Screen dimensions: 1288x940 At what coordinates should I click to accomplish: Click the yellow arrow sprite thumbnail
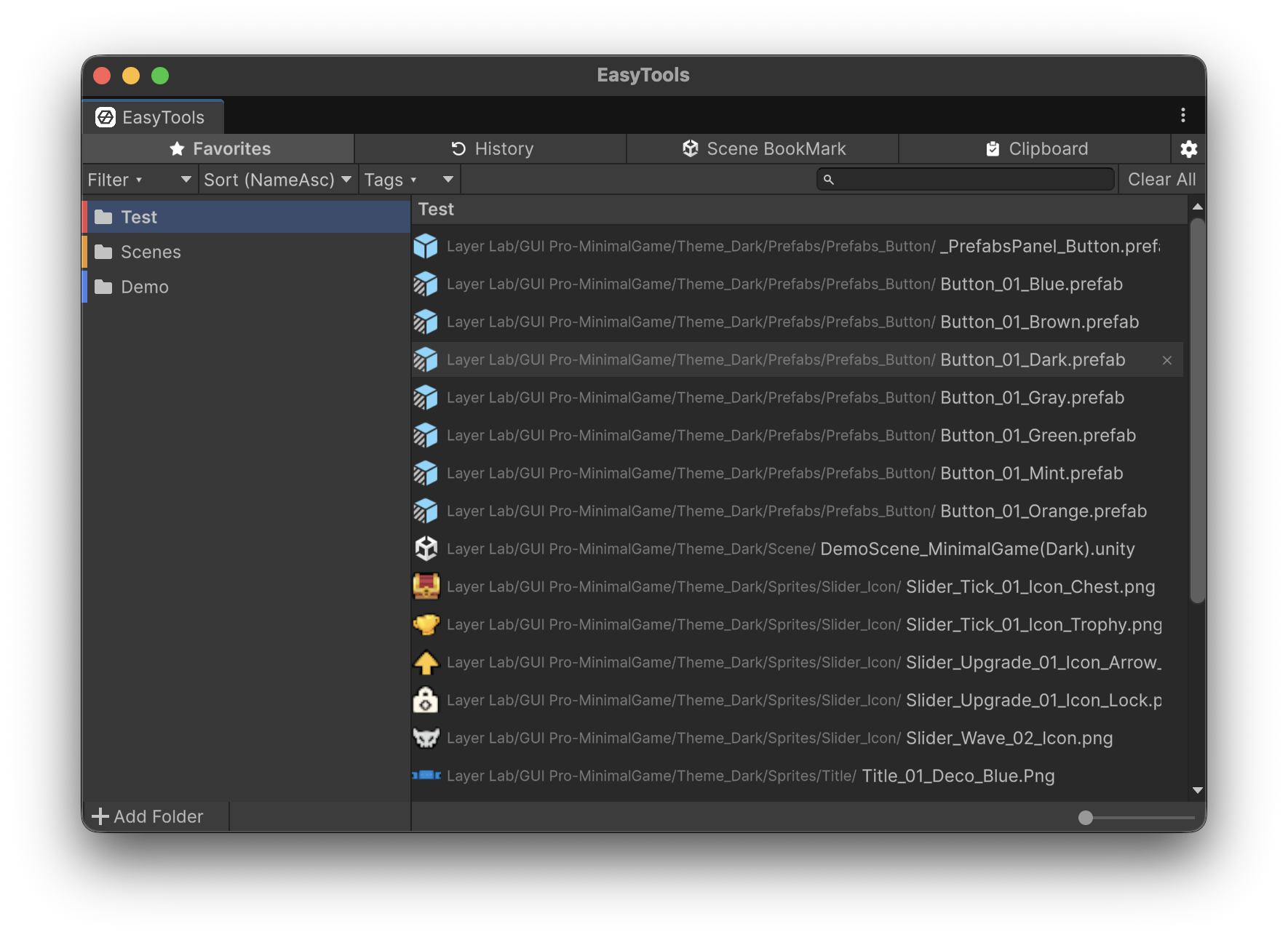426,662
